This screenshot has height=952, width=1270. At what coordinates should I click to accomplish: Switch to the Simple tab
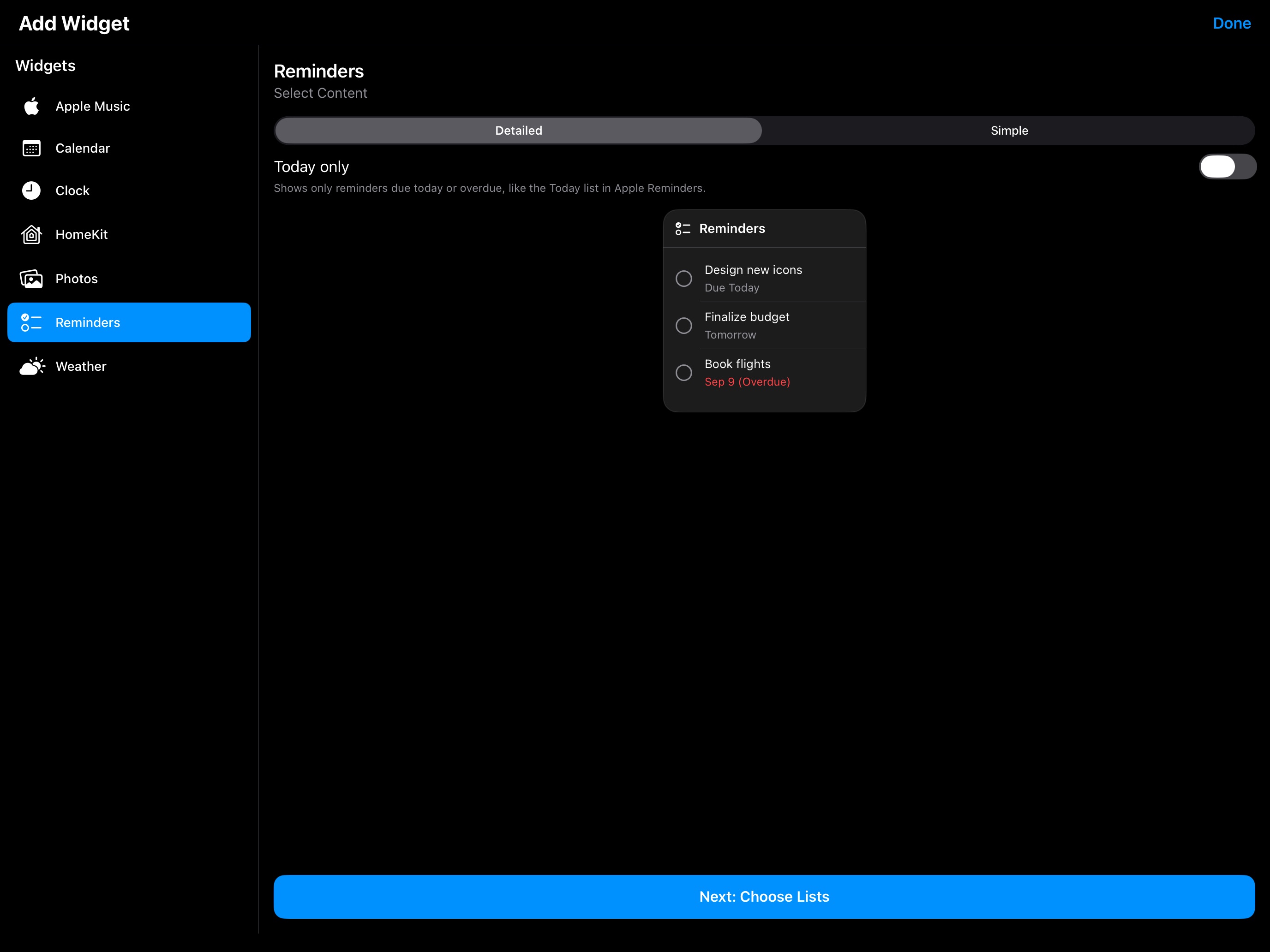click(x=1009, y=130)
